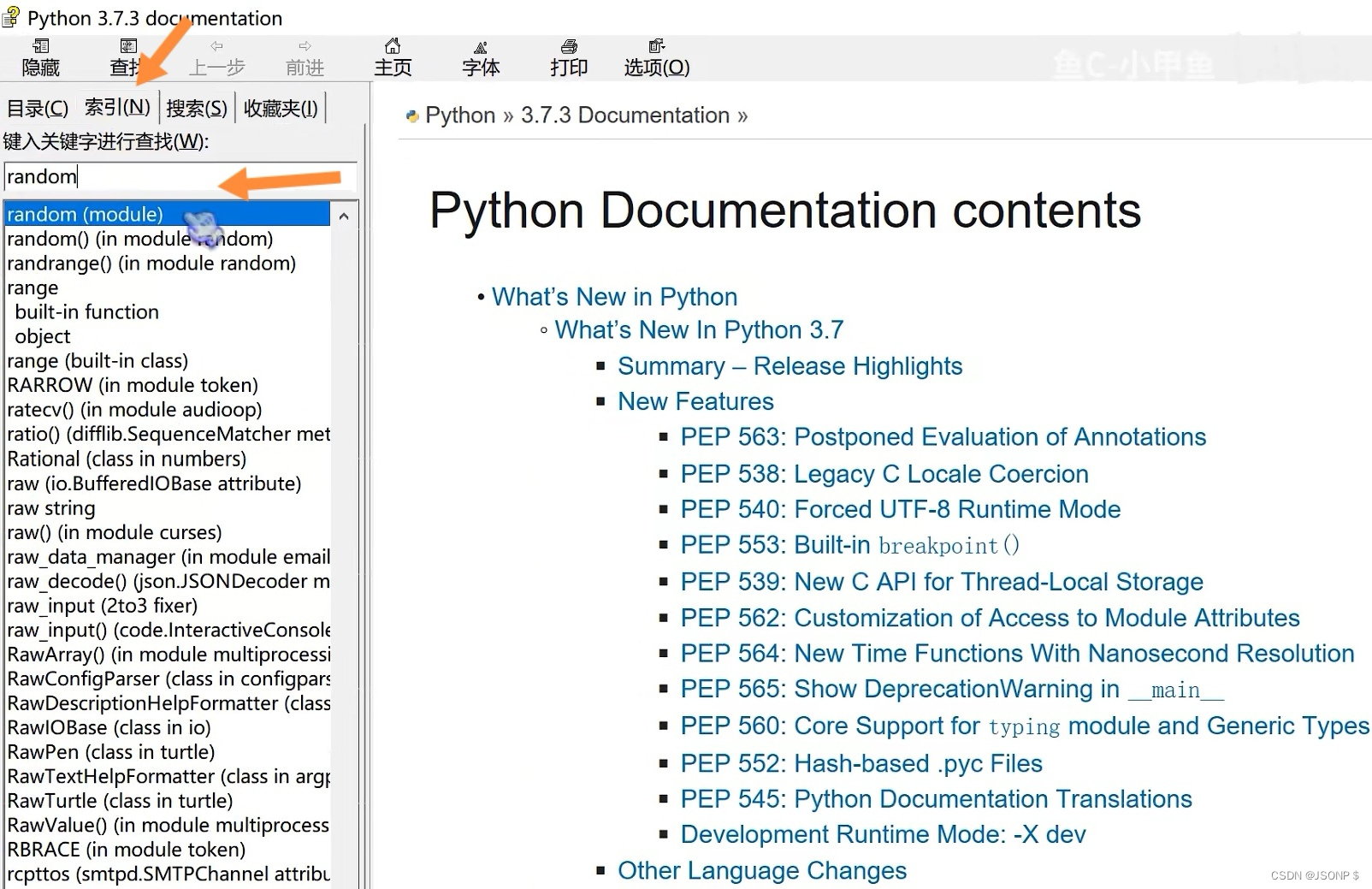Select raw_input (2to3 fixer) entry

[103, 606]
